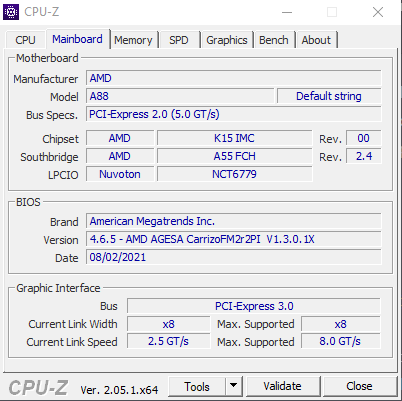The height and width of the screenshot is (401, 402).
Task: Switch to the CPU tab
Action: [x=25, y=40]
